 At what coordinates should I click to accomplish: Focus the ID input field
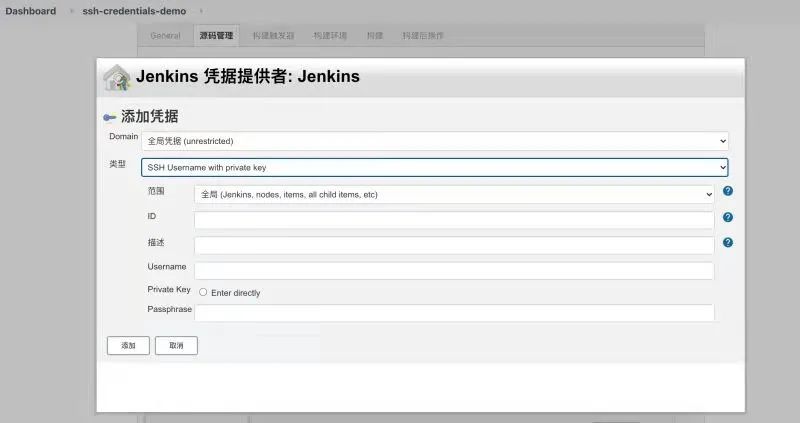tap(454, 220)
